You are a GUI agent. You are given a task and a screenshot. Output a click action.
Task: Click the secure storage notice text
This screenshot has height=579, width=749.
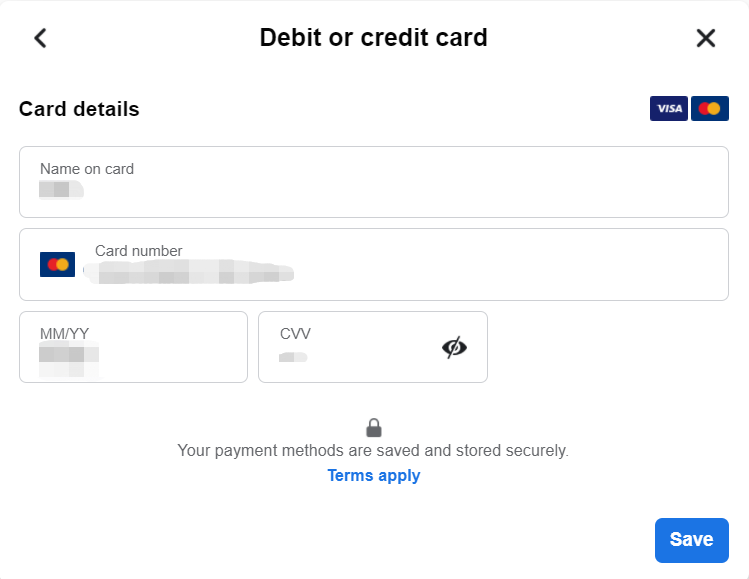[x=373, y=451]
